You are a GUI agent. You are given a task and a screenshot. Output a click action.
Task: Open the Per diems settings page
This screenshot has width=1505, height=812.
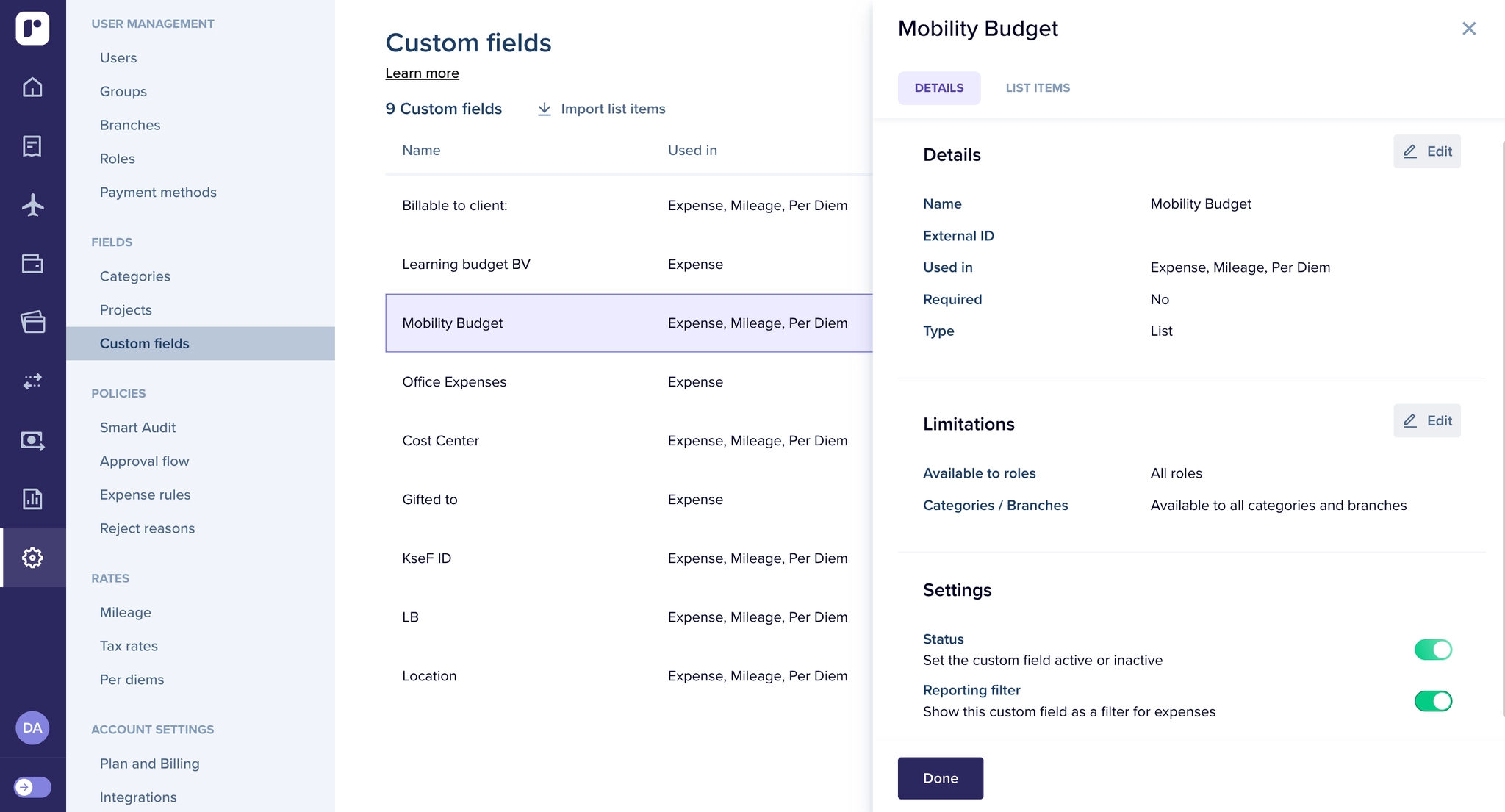(x=132, y=679)
